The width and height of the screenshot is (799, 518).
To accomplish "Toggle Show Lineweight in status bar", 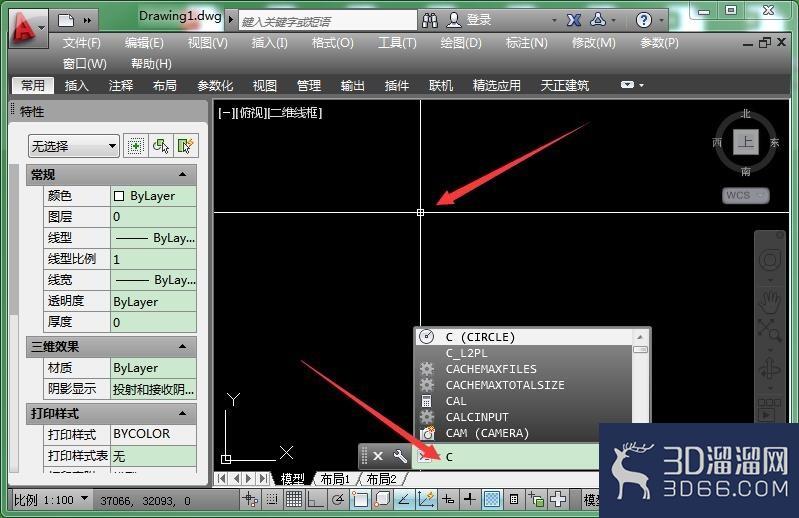I will (470, 500).
